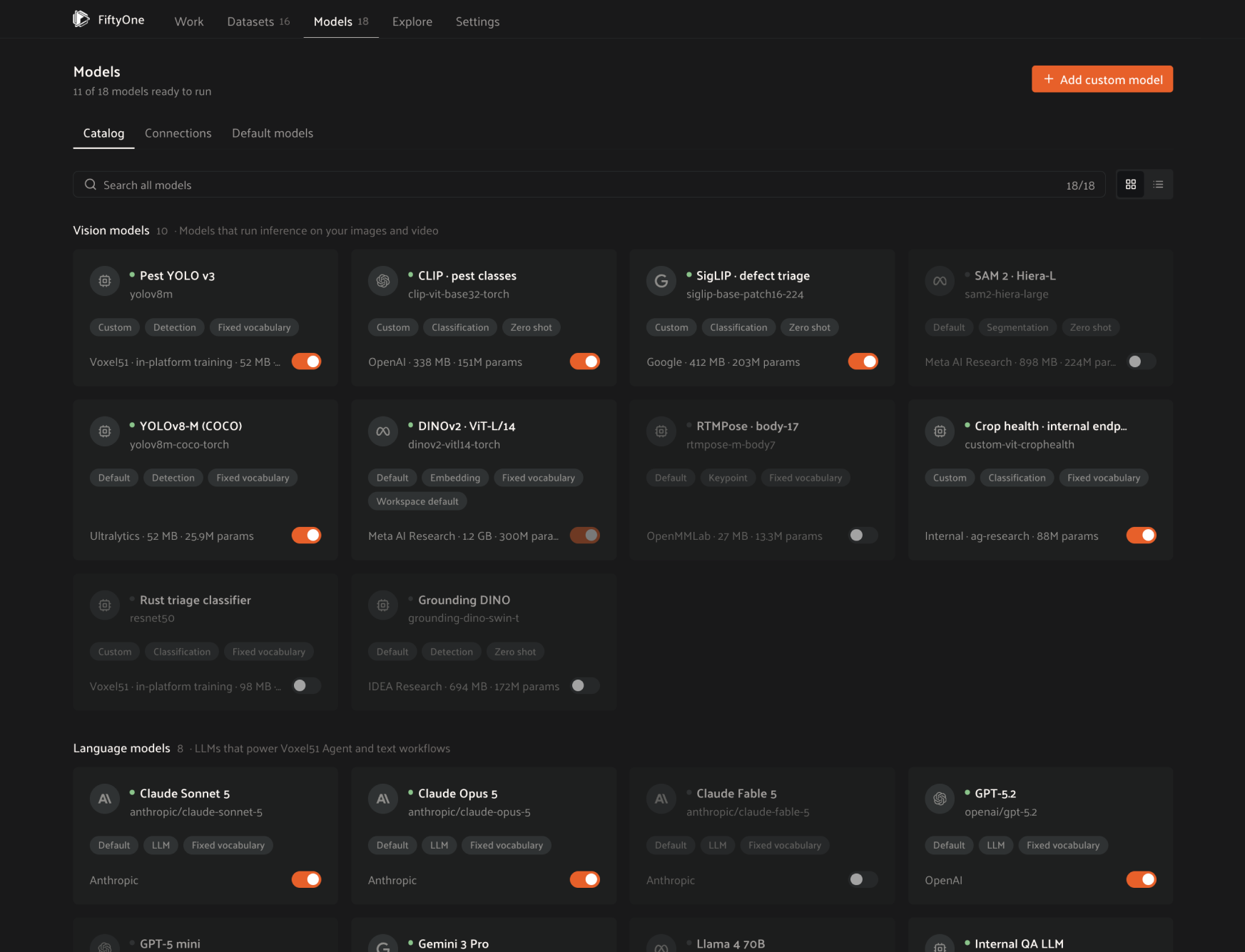This screenshot has height=952, width=1245.
Task: Click the Meta icon on DINOv2 ViT-L/14
Action: point(383,431)
